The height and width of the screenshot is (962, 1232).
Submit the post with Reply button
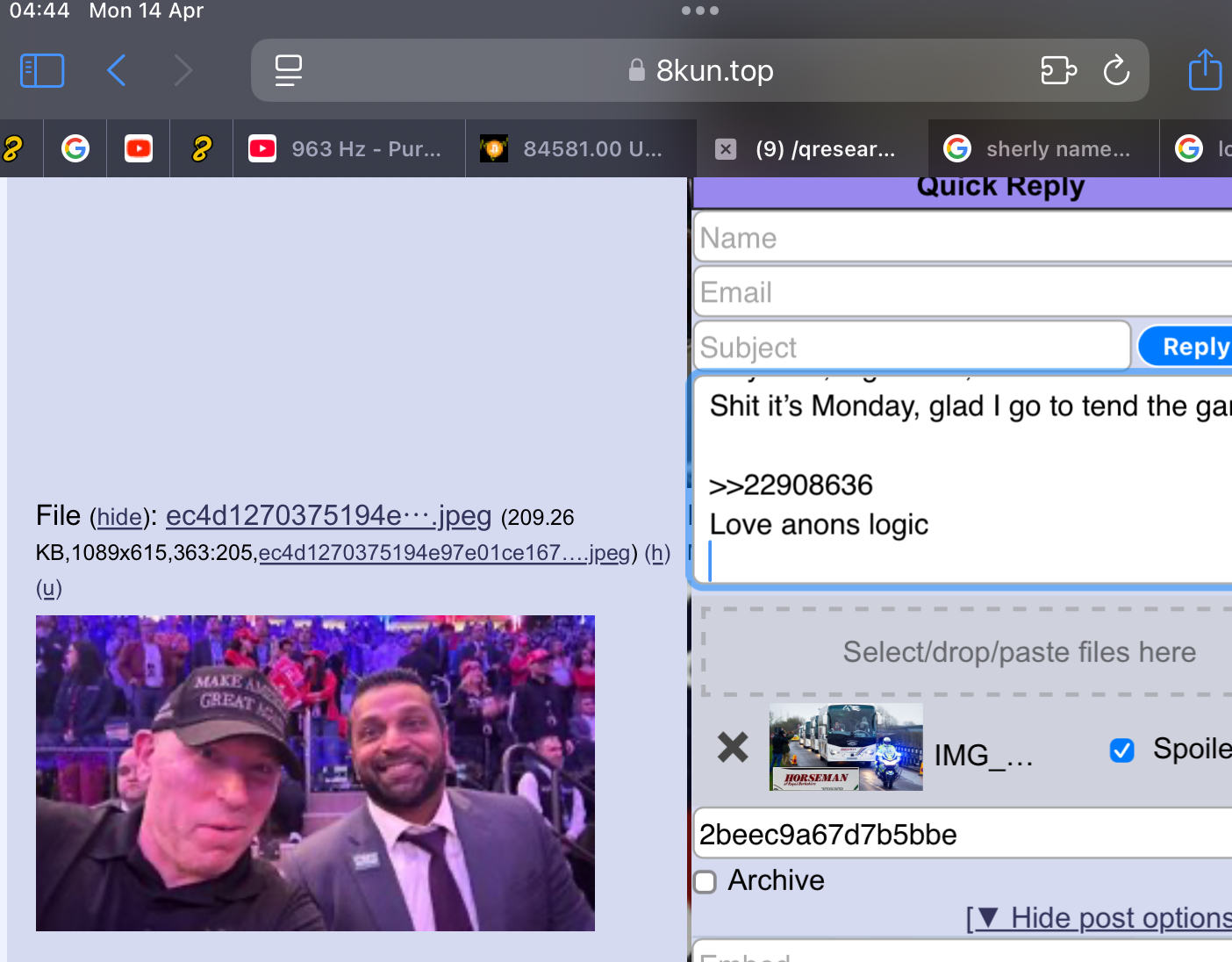pos(1186,347)
